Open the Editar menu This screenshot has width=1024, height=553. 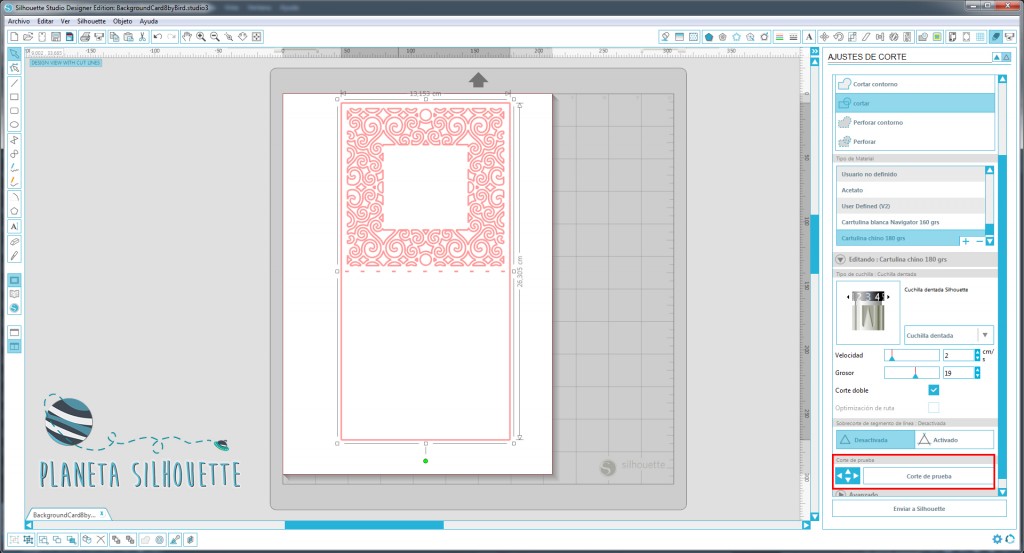pos(45,21)
